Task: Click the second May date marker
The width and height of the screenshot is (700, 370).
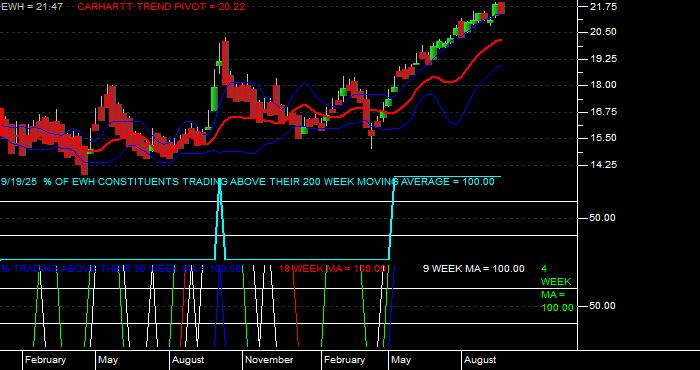Action: tap(400, 360)
